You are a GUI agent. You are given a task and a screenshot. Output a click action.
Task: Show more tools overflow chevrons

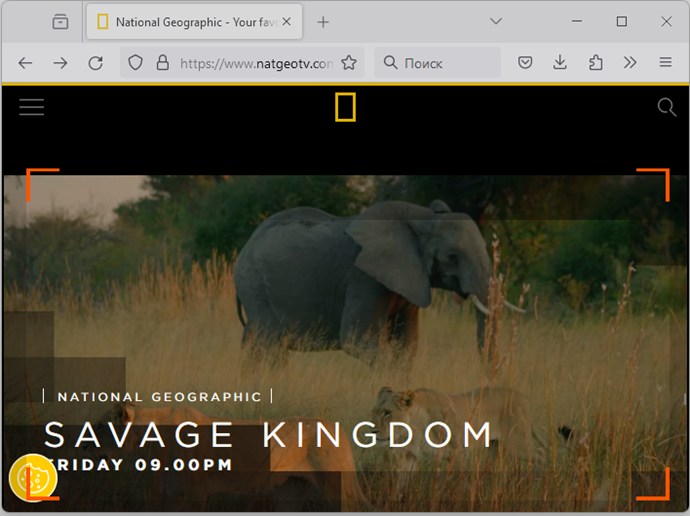(x=630, y=62)
